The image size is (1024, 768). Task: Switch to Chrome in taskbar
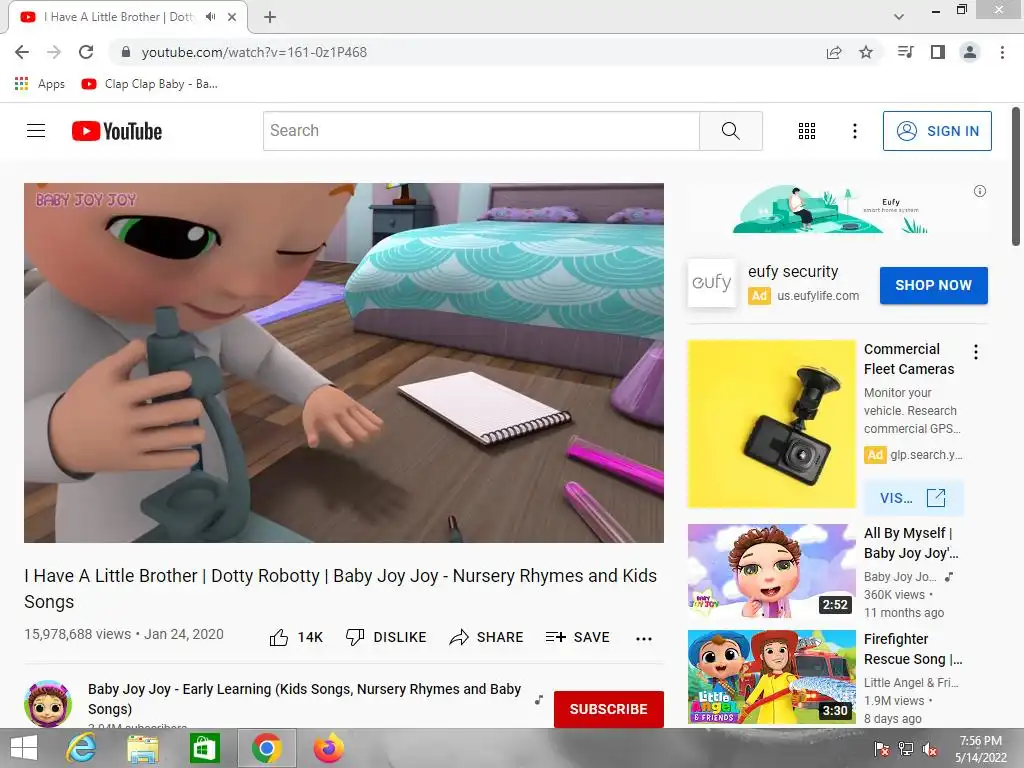[266, 748]
